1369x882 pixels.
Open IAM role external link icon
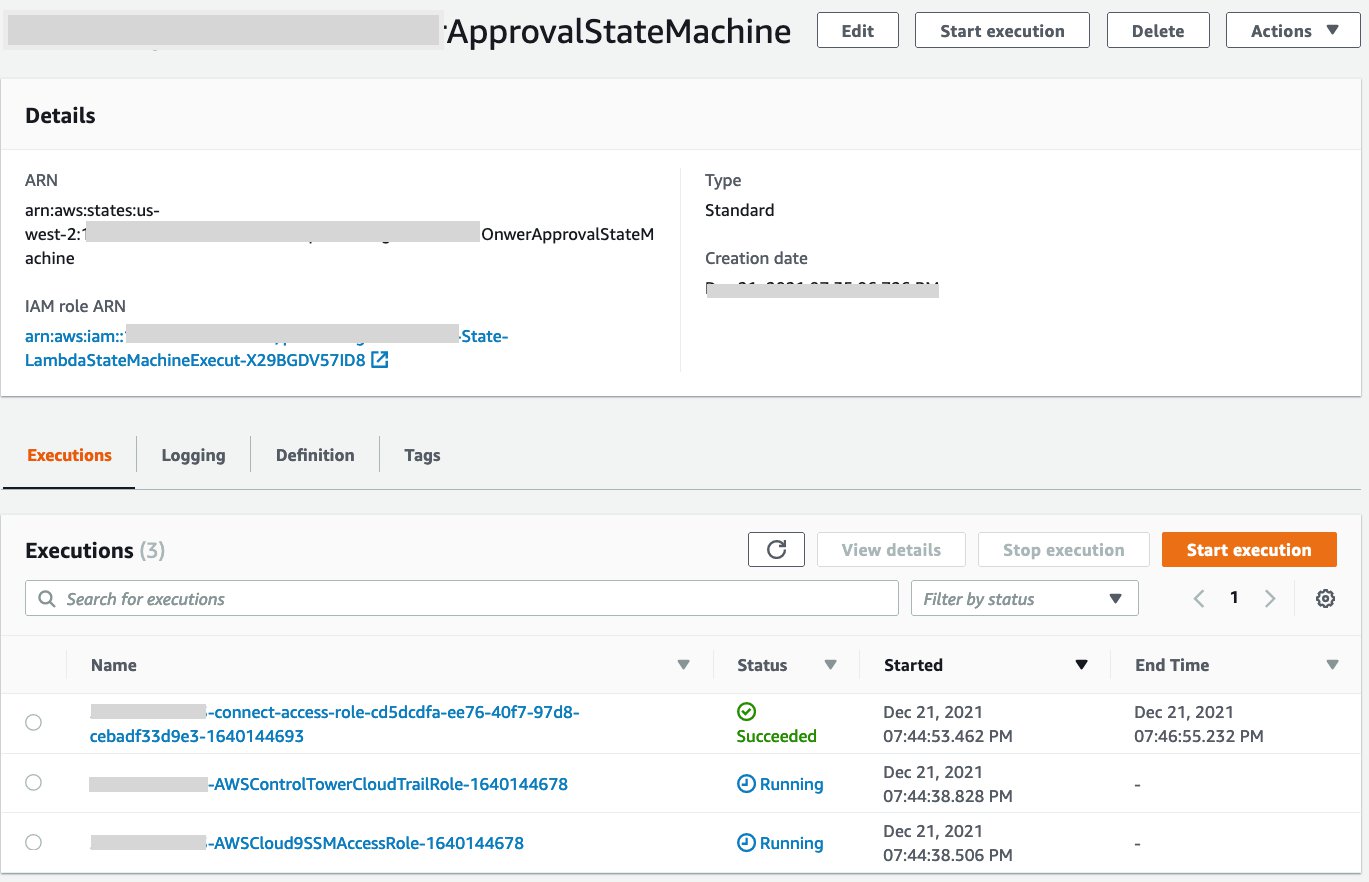[379, 360]
